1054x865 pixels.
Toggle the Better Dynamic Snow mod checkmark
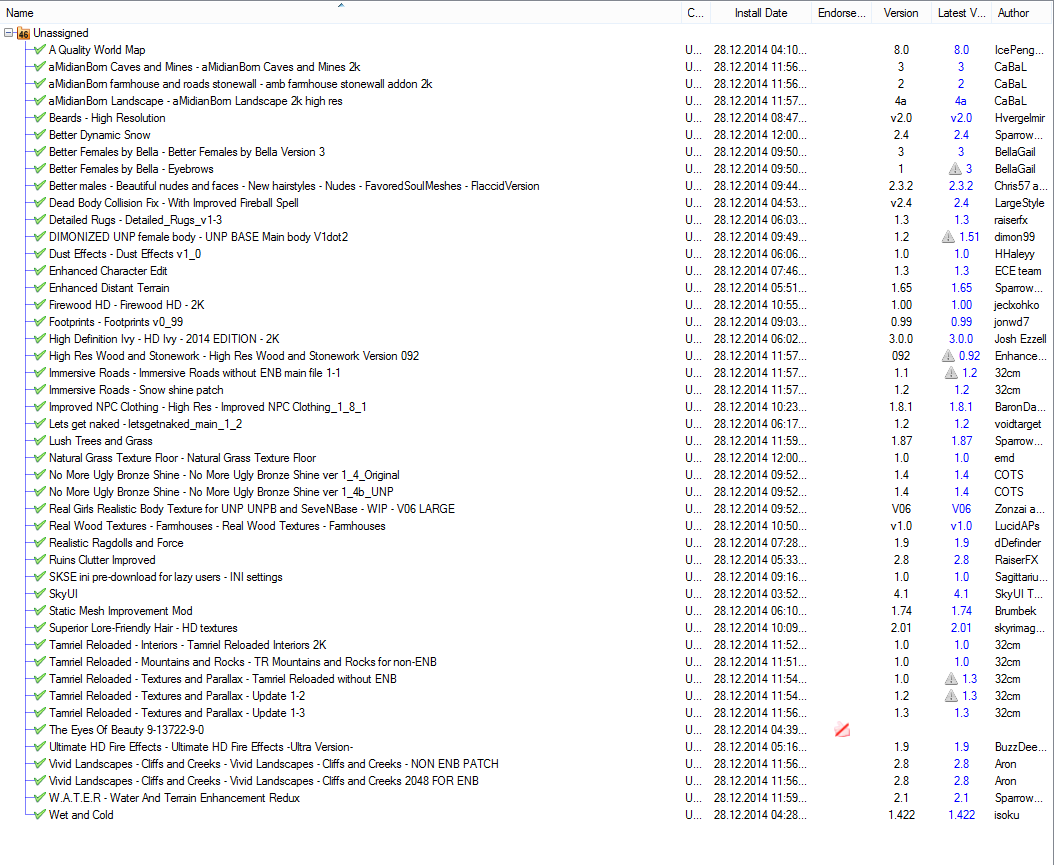click(x=40, y=134)
